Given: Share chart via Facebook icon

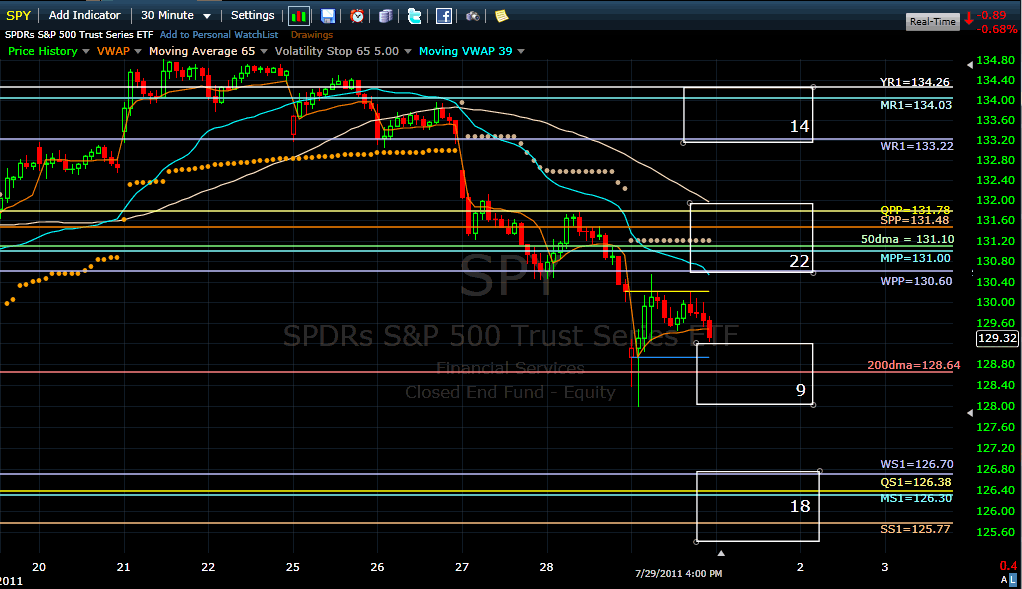Looking at the screenshot, I should click(444, 16).
